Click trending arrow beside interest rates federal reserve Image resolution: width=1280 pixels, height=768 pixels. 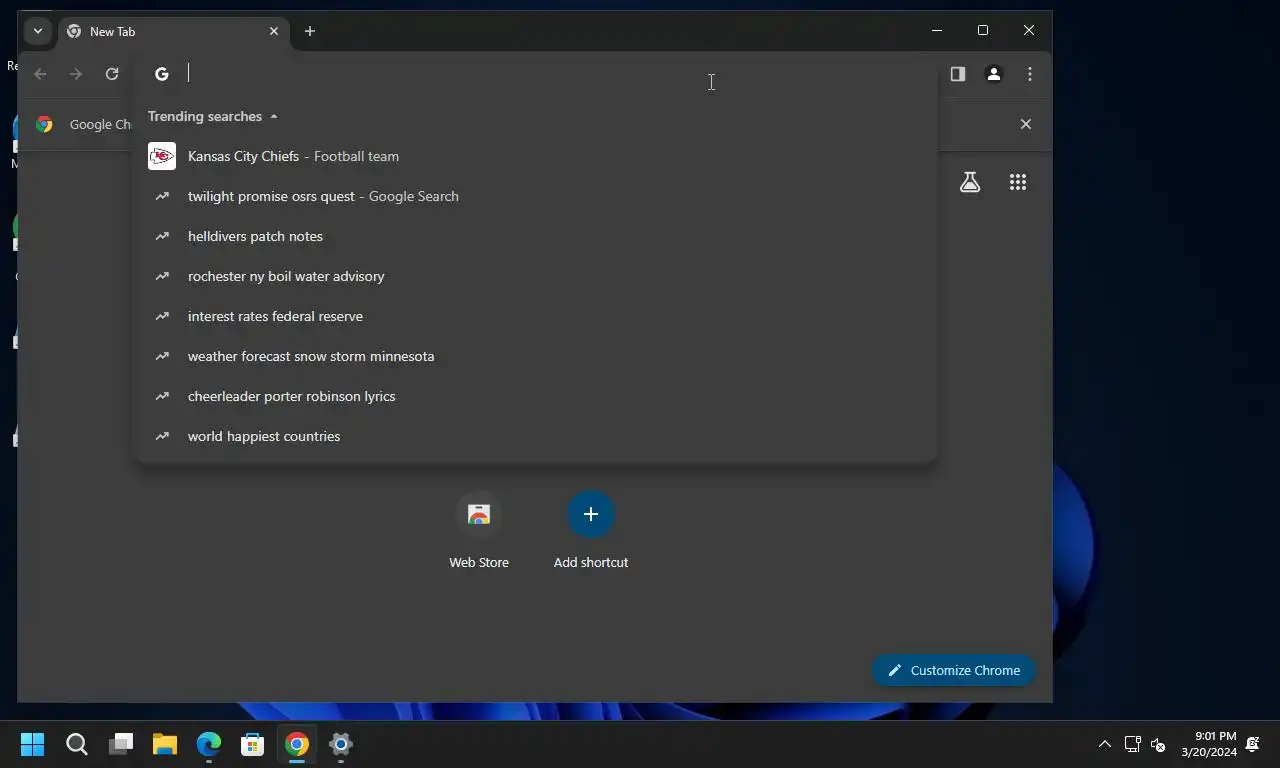162,316
